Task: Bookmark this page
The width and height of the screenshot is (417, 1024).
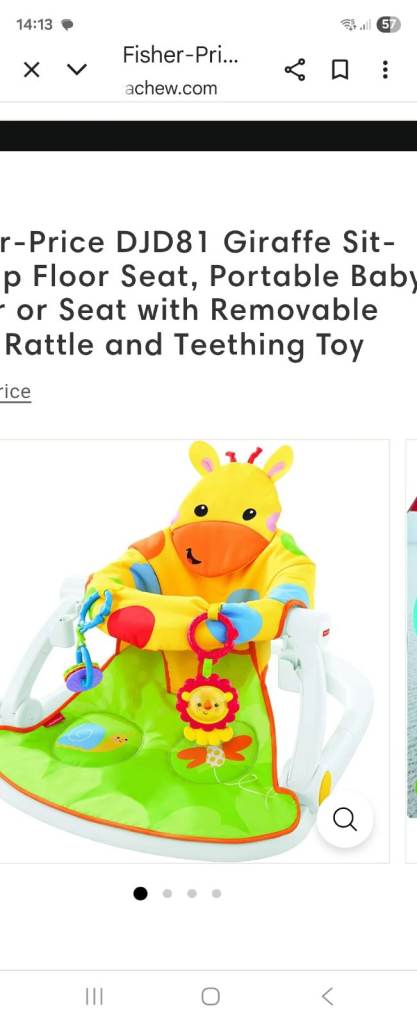Action: click(340, 70)
